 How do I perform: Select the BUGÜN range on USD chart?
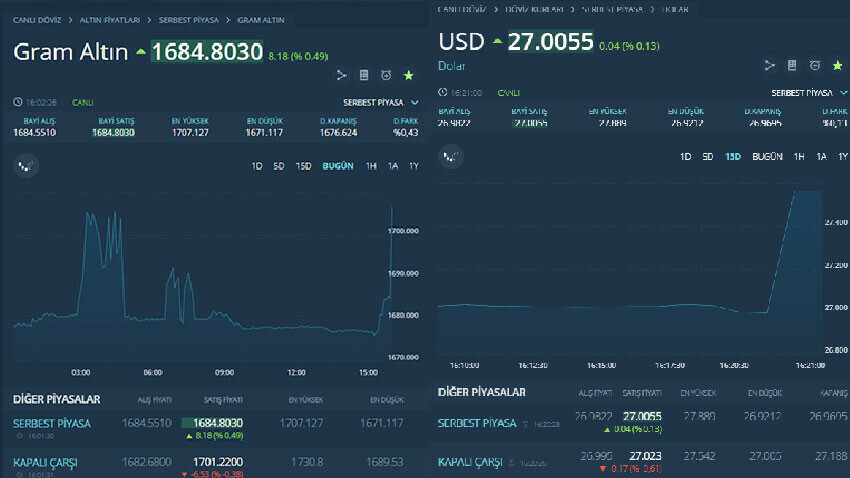point(767,157)
